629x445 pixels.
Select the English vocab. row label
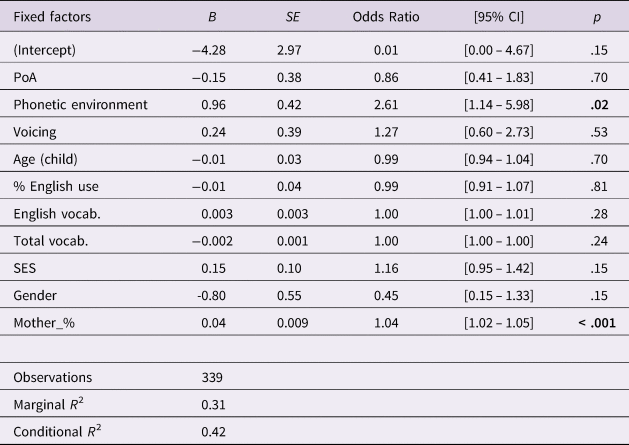pyautogui.click(x=54, y=214)
